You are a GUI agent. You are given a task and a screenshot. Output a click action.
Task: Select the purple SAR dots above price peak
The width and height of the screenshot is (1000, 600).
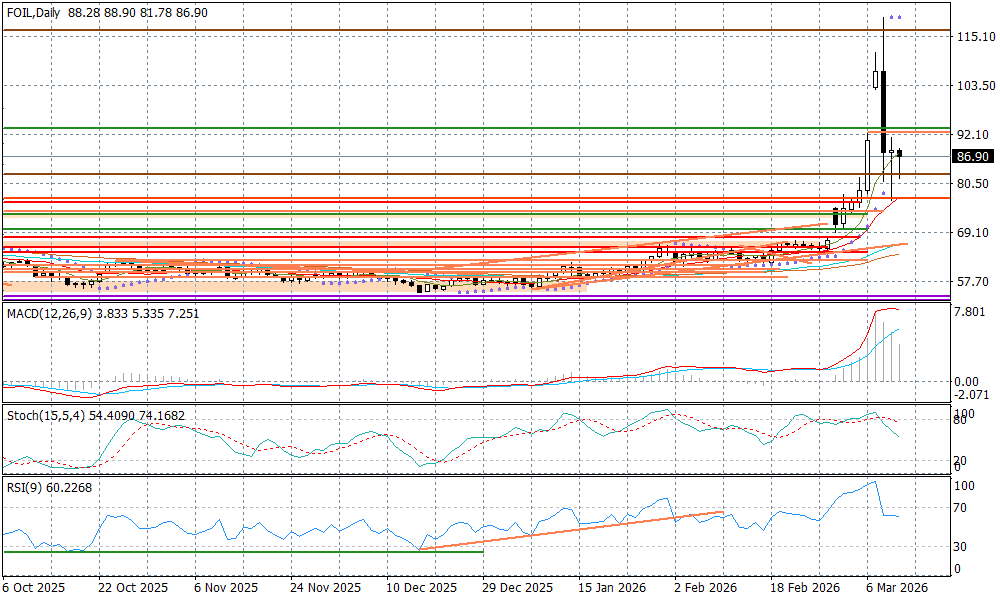(895, 17)
